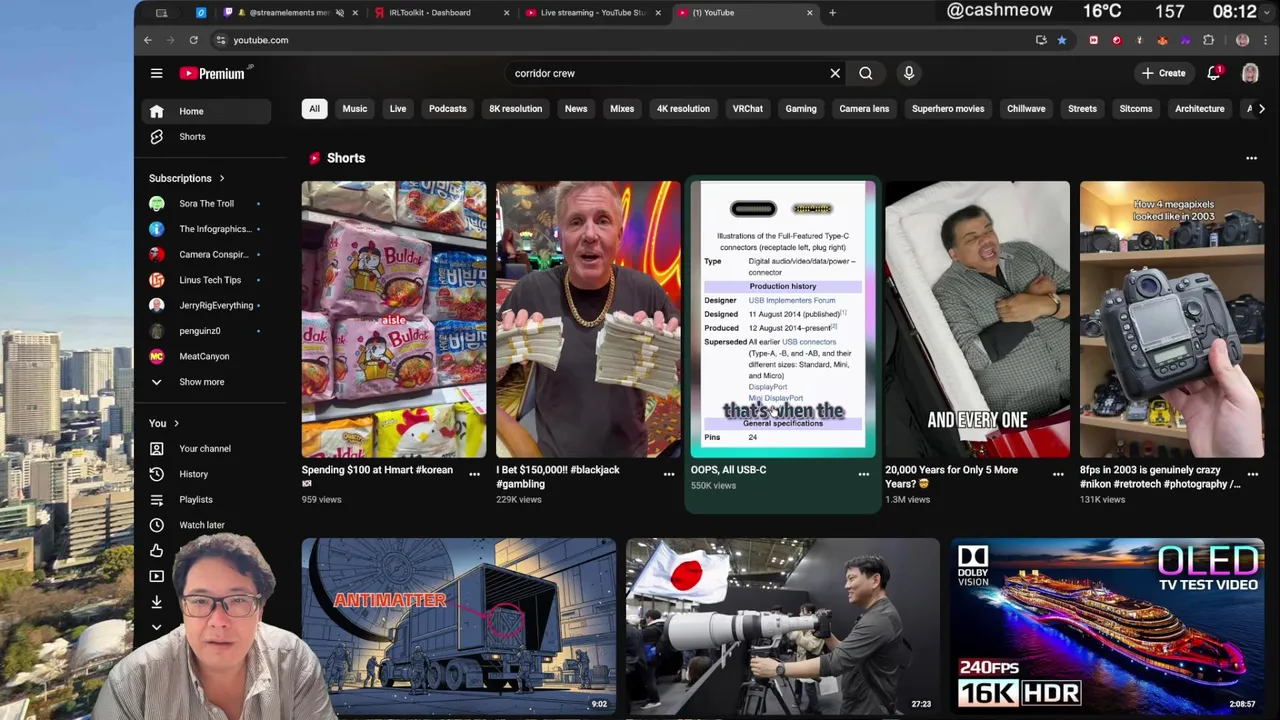Open the Shorts shelf three-dot menu
1280x720 pixels.
(1251, 158)
